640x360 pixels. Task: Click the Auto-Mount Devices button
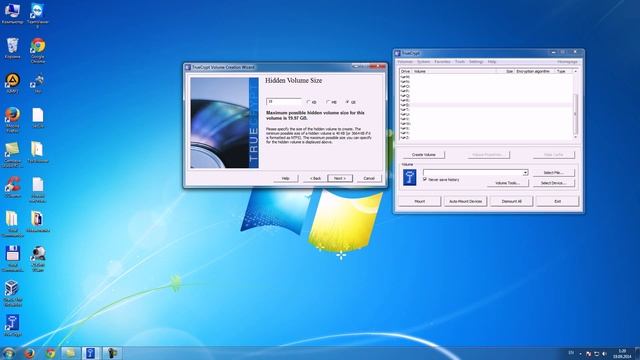pos(465,201)
